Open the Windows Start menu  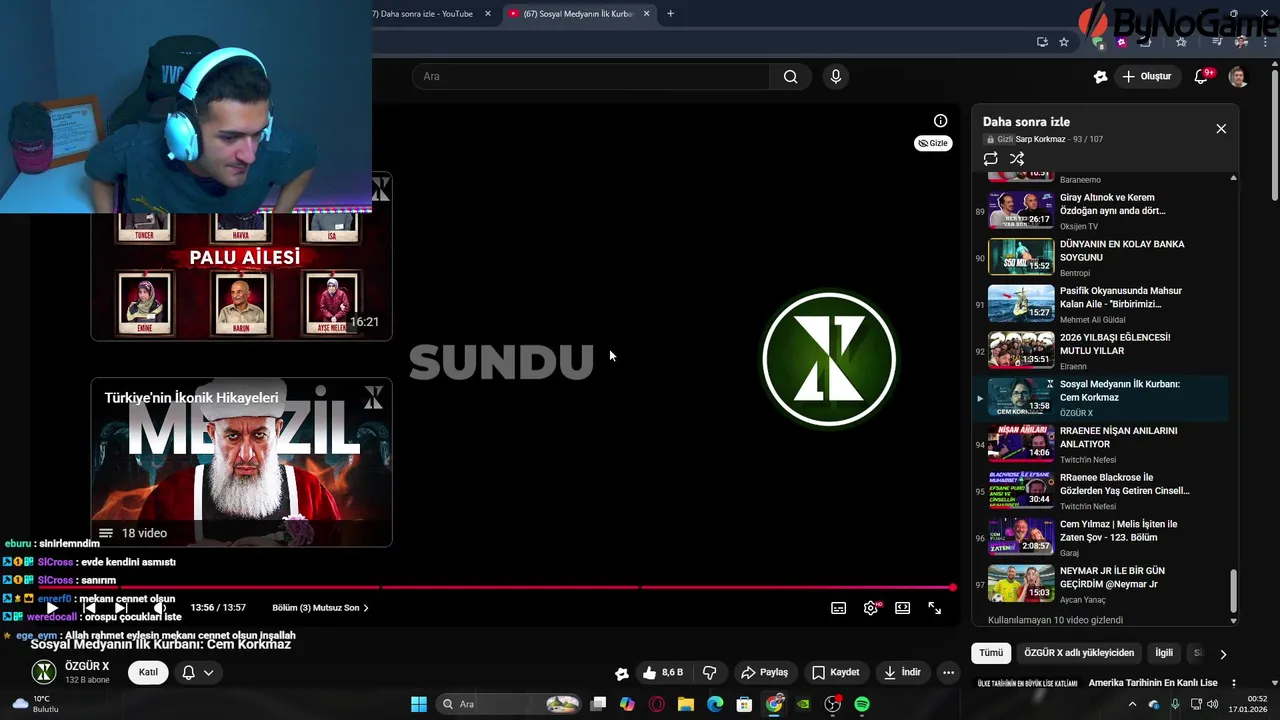tap(419, 704)
